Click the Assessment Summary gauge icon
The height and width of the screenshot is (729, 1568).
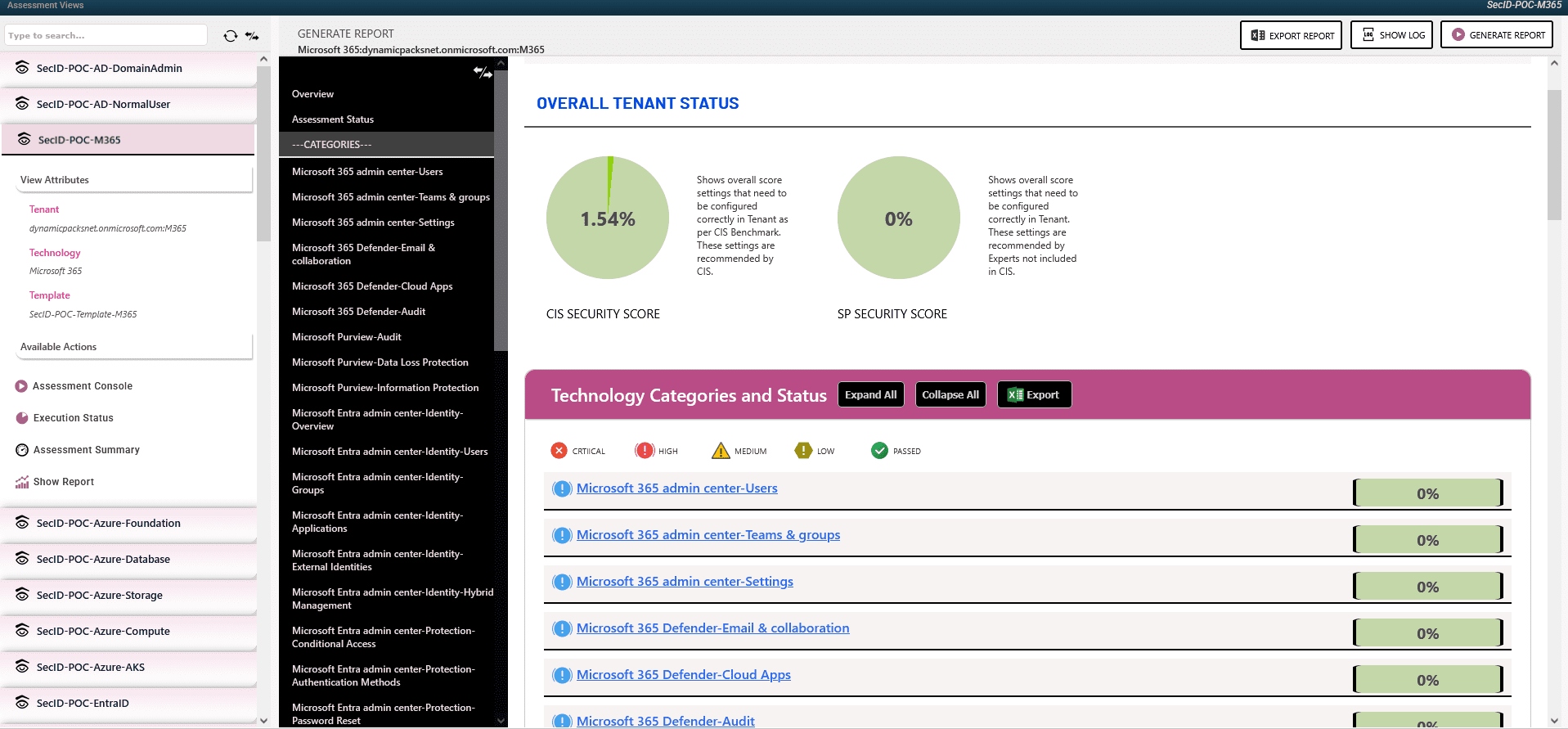22,450
